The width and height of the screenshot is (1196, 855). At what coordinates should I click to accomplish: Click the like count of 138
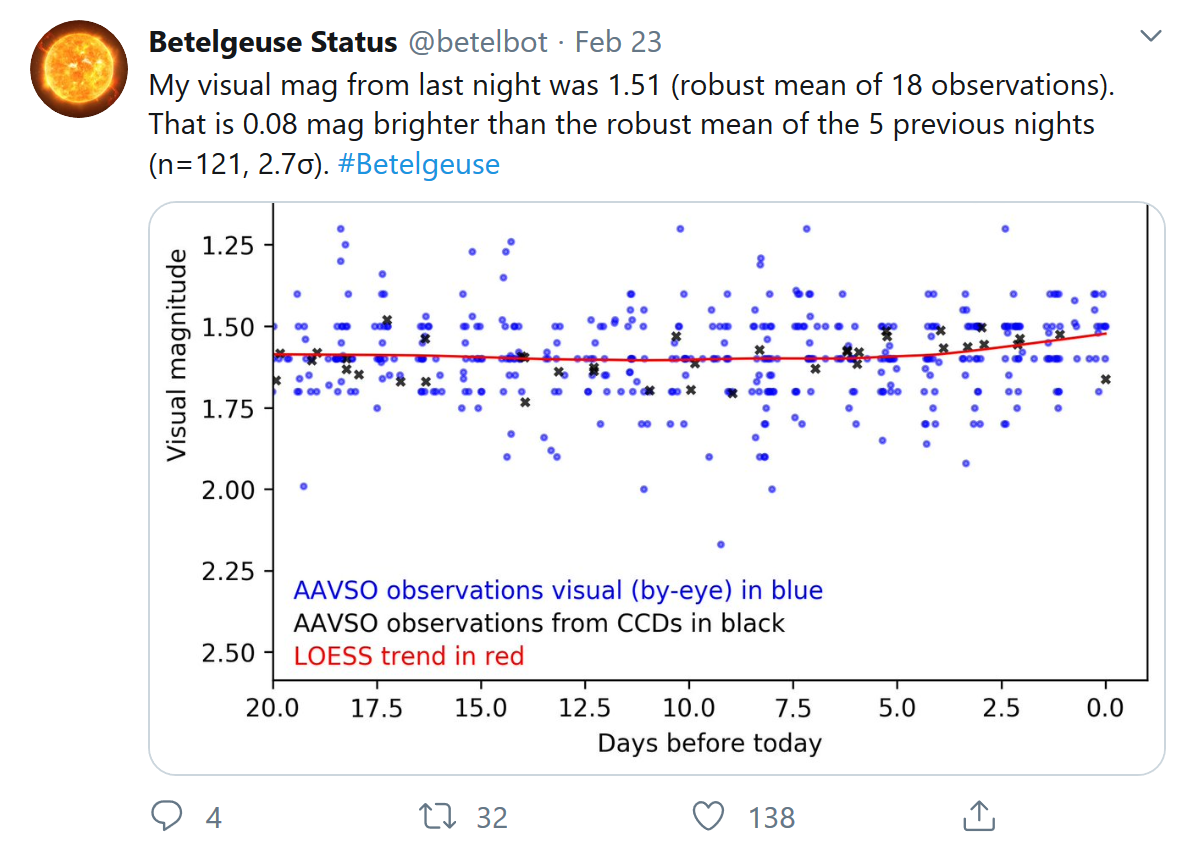[x=771, y=818]
